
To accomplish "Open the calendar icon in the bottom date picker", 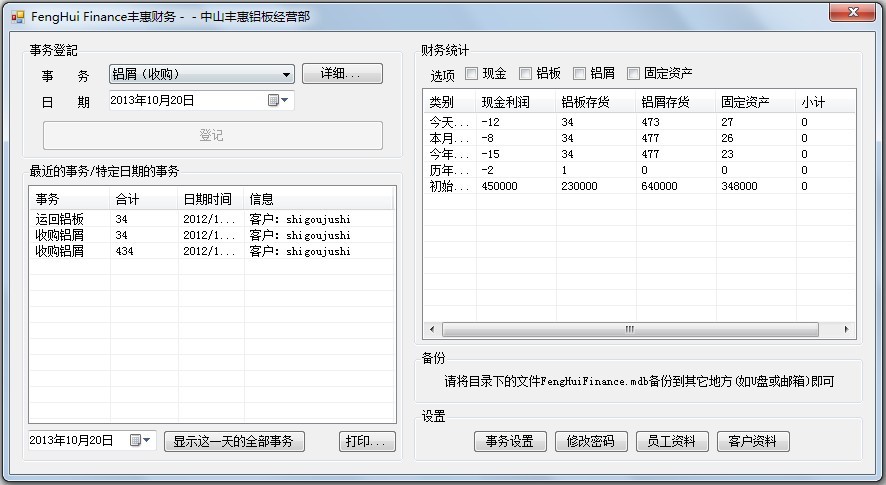I will coord(135,440).
